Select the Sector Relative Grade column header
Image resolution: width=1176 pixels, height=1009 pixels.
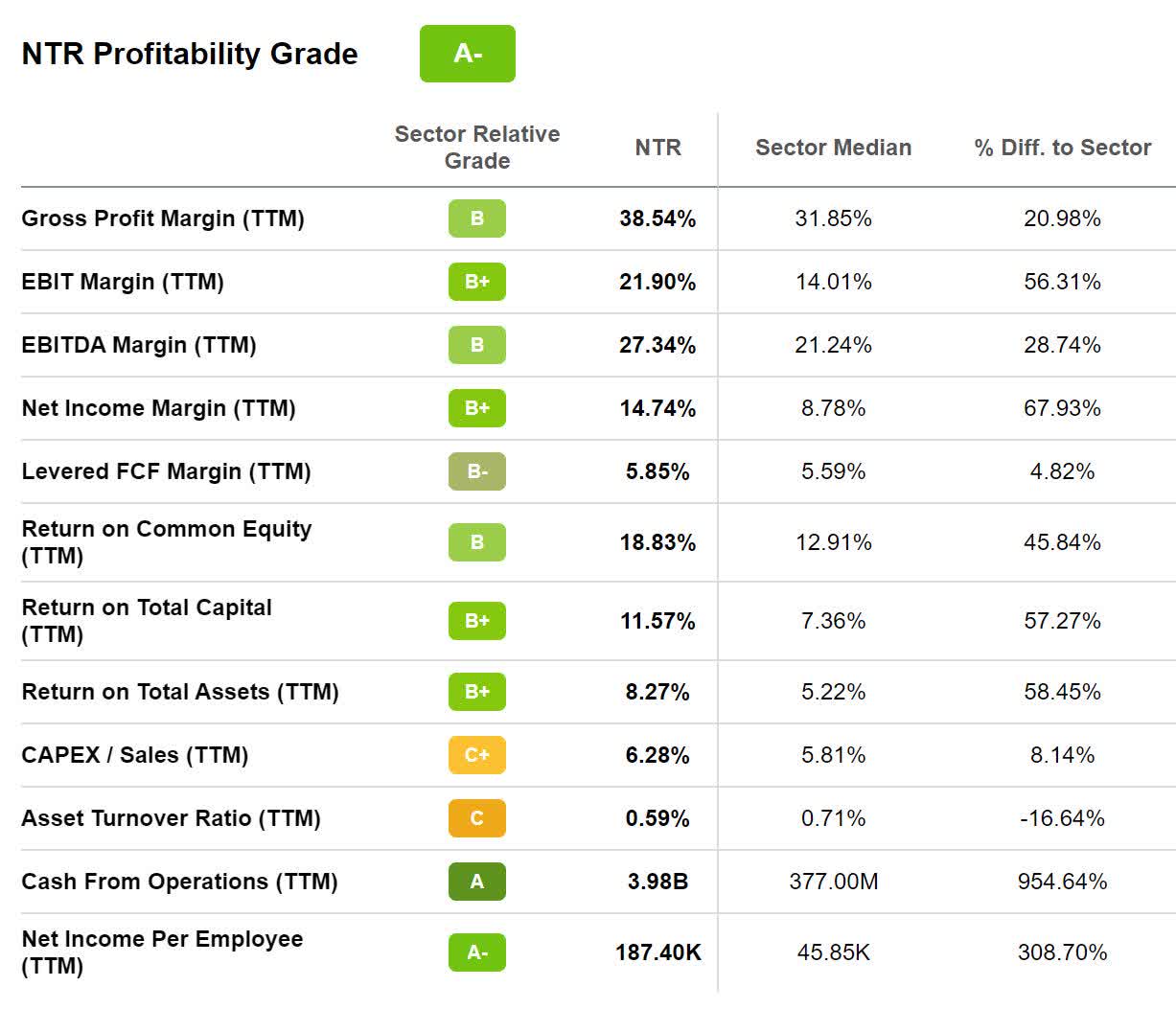tap(476, 148)
